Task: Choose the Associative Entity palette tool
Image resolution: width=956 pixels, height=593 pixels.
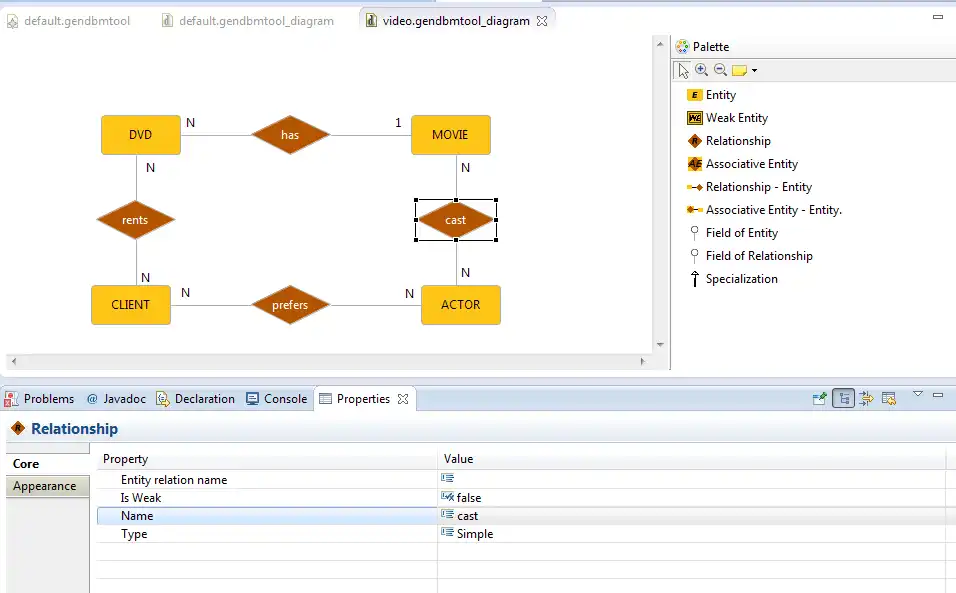Action: pyautogui.click(x=743, y=164)
